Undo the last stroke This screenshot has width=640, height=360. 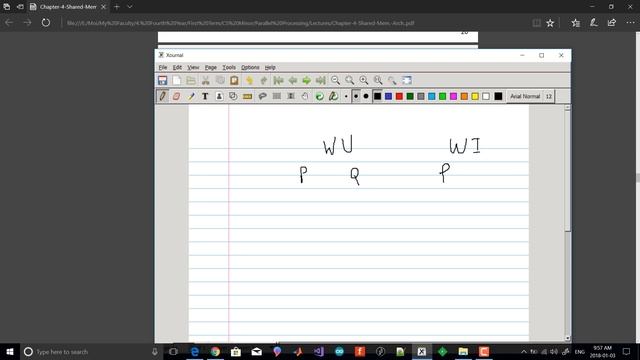[249, 80]
